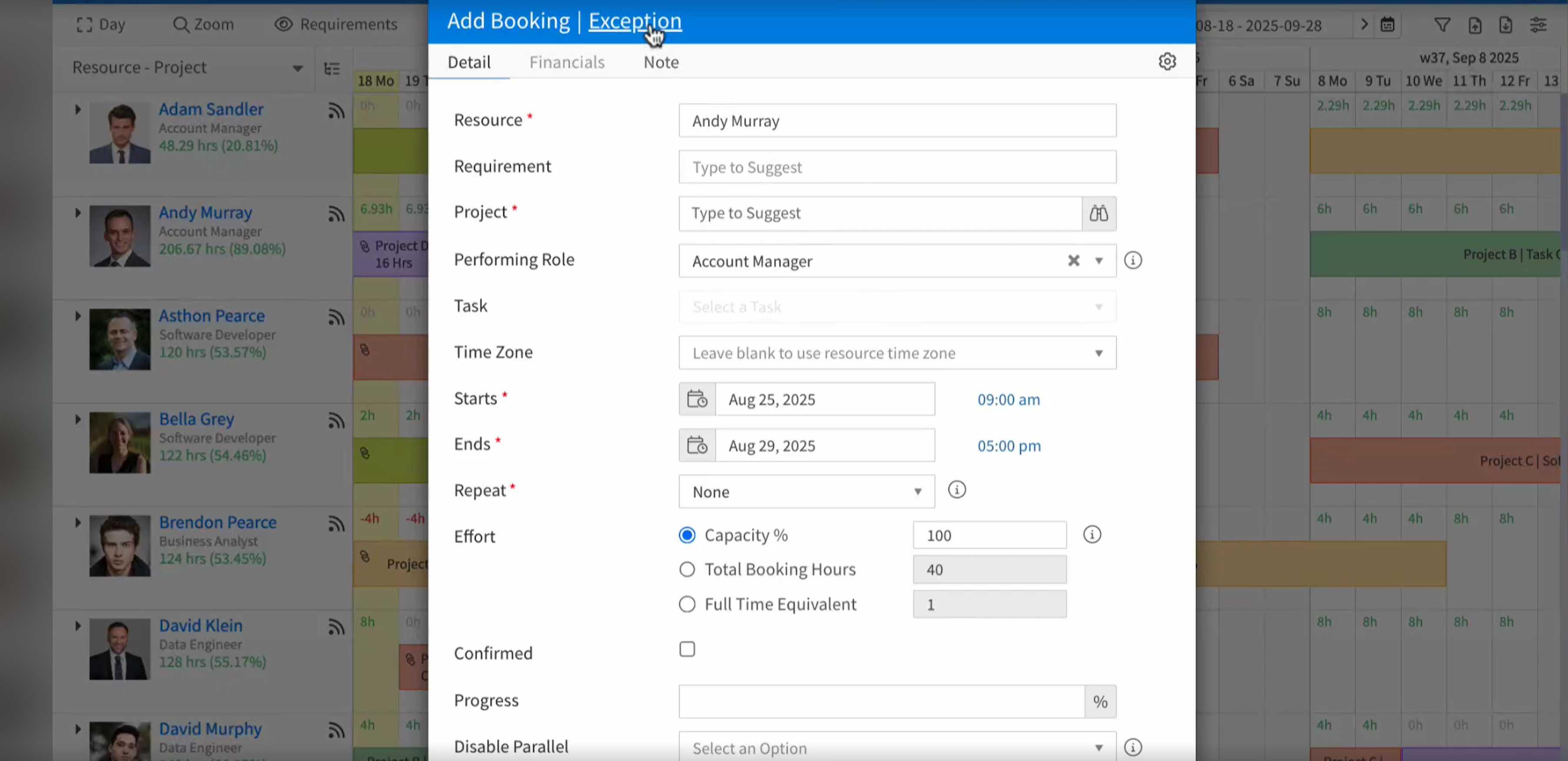The image size is (1568, 761).
Task: Click the Exception link in dialog title
Action: click(634, 21)
